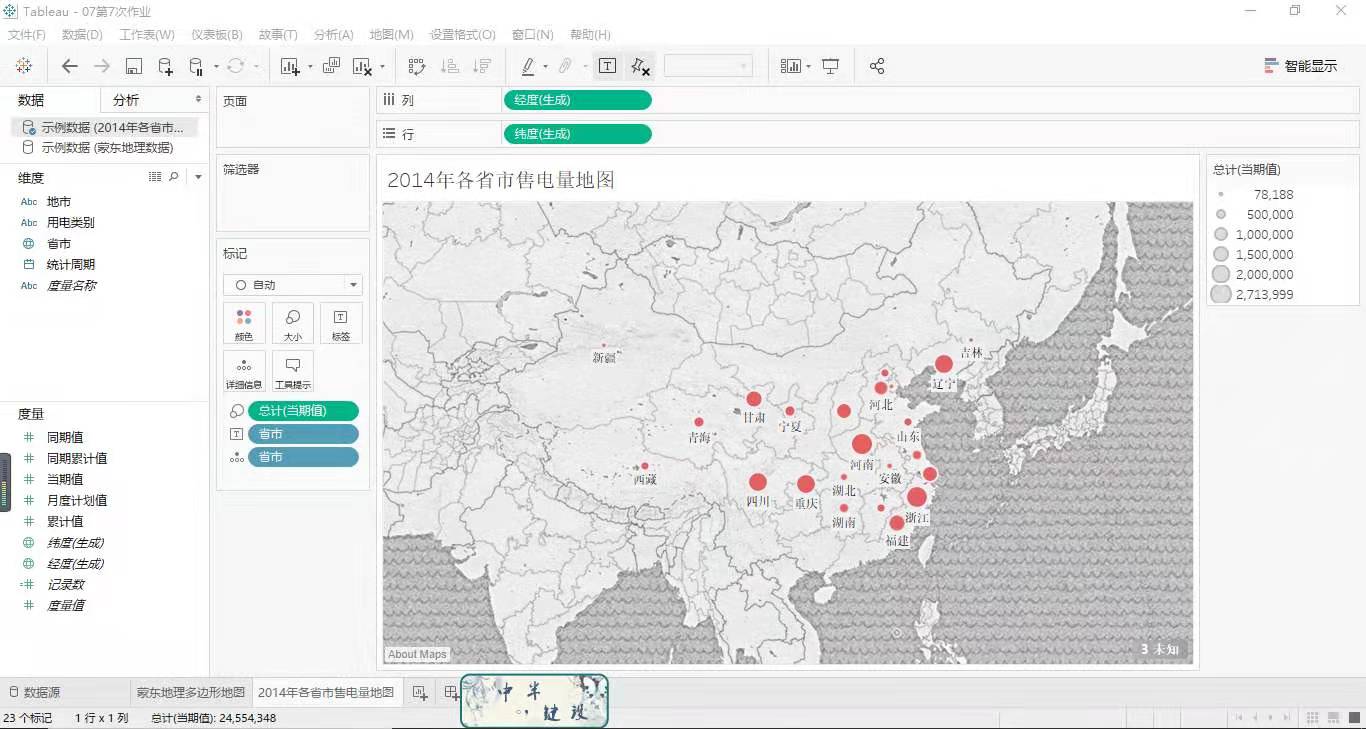Open the Smart Display (智能显示) panel
The height and width of the screenshot is (729, 1366).
pyautogui.click(x=1300, y=66)
